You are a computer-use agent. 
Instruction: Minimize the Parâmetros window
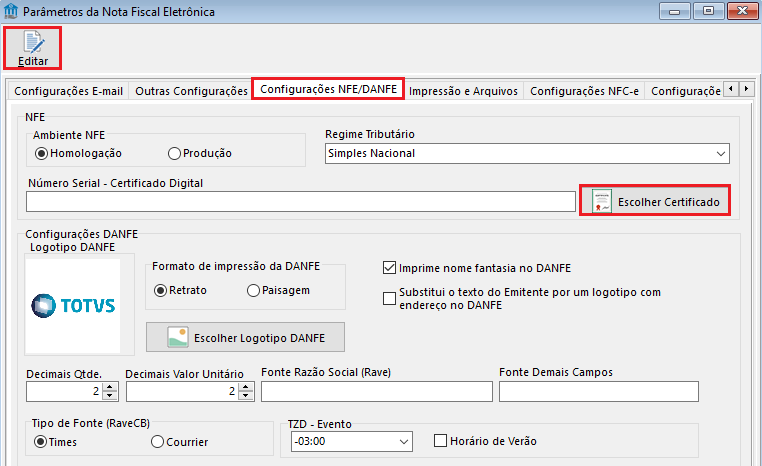(x=675, y=11)
